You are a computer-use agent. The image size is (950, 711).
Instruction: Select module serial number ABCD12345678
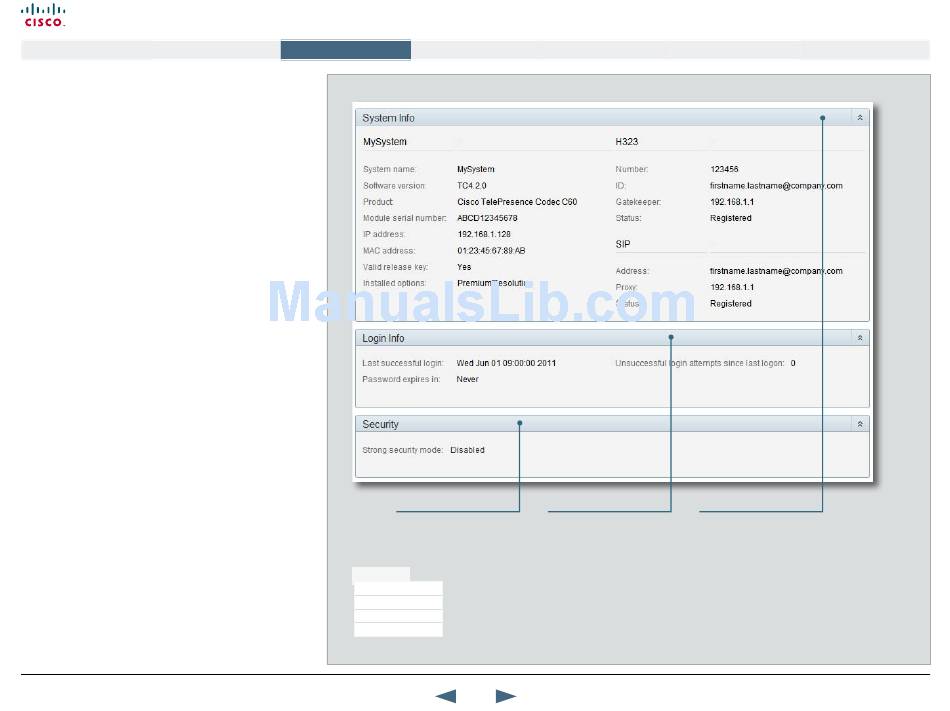pyautogui.click(x=487, y=218)
